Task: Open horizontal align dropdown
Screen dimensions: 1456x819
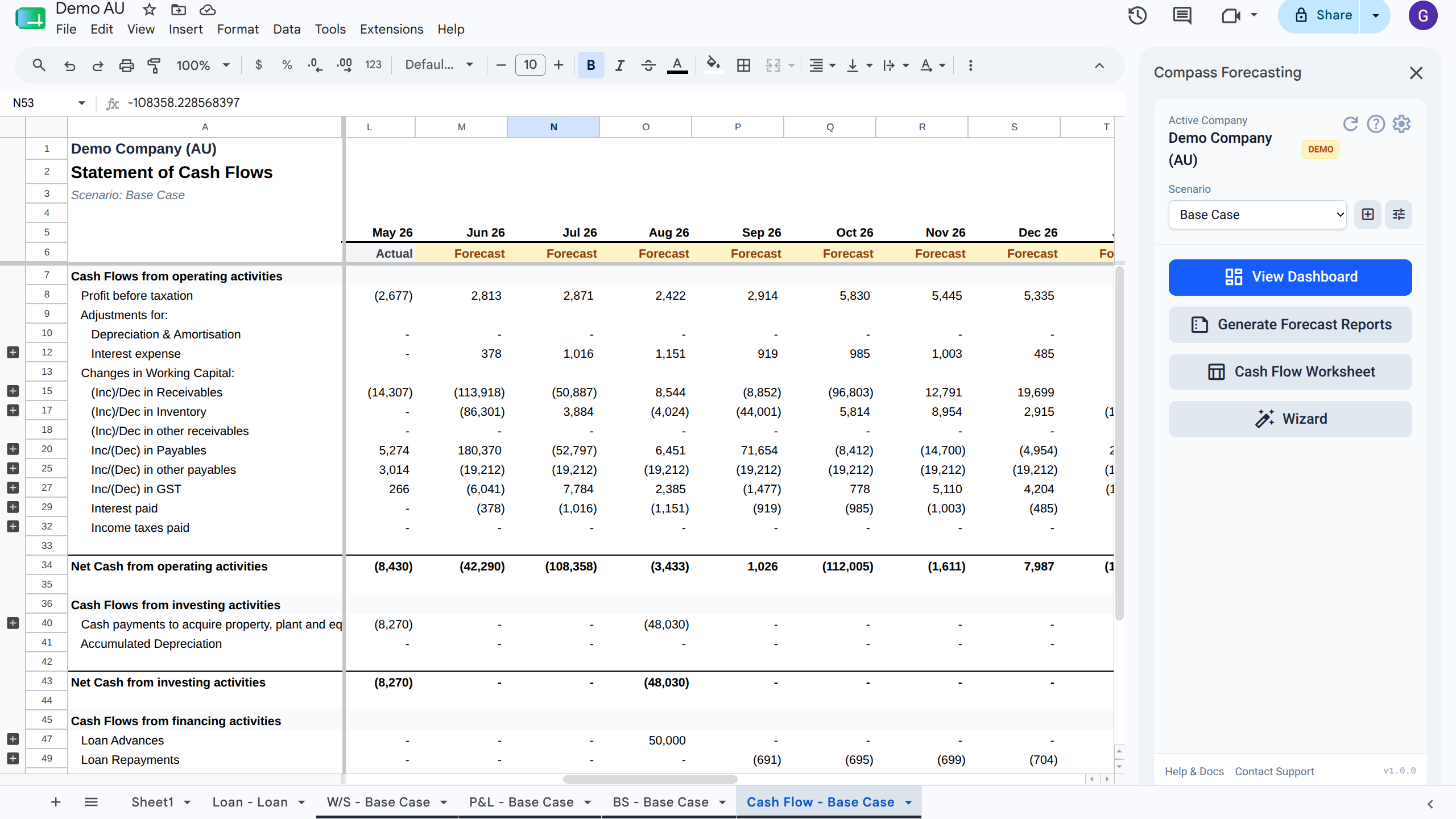Action: [822, 65]
